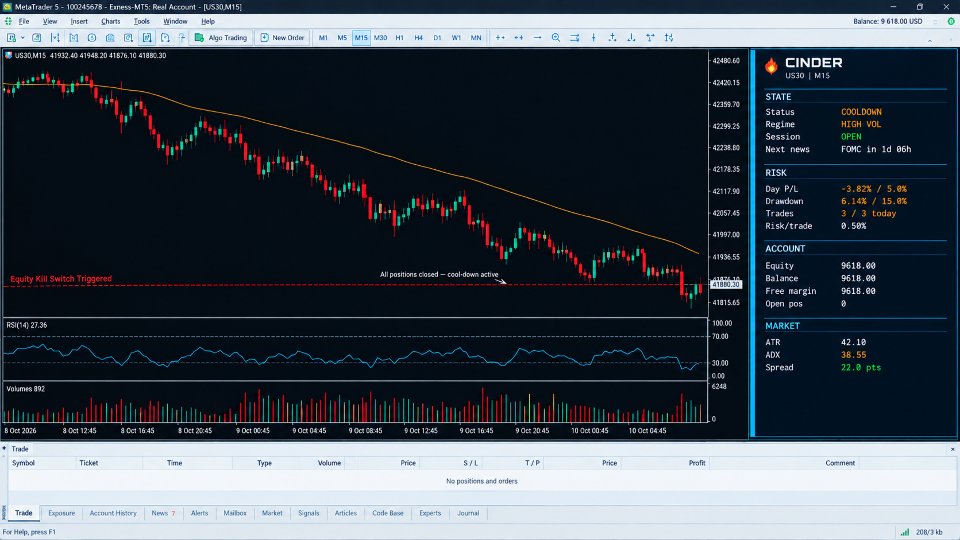Open the Insert menu
The width and height of the screenshot is (960, 540).
(x=79, y=21)
